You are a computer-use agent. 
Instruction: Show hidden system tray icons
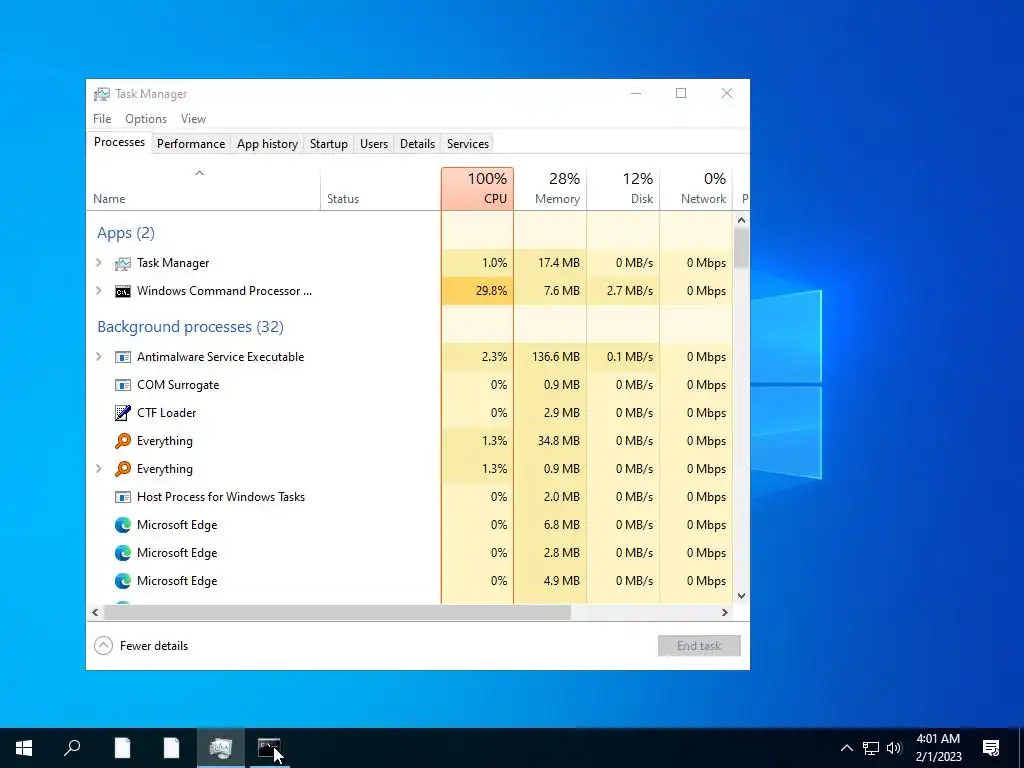point(846,748)
